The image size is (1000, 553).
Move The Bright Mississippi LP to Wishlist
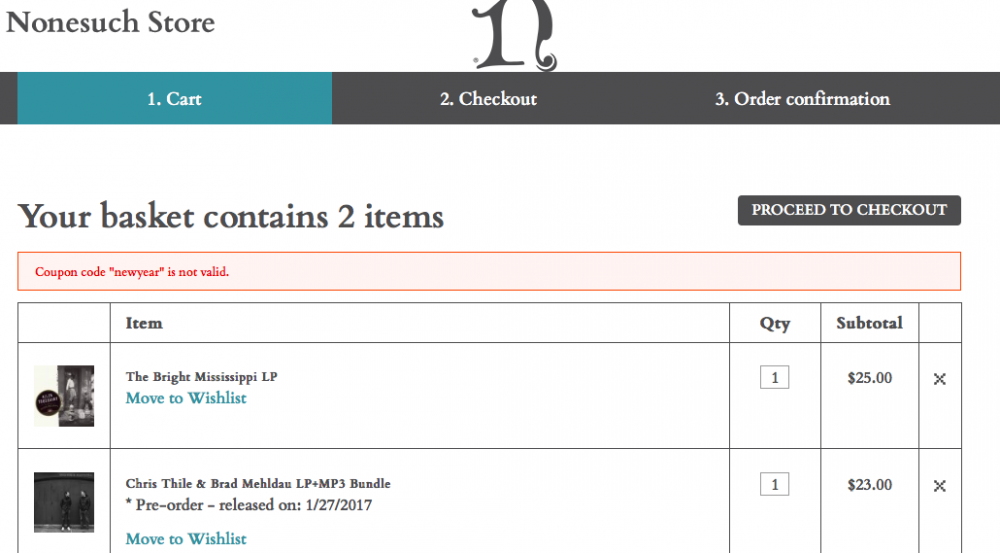pyautogui.click(x=186, y=398)
